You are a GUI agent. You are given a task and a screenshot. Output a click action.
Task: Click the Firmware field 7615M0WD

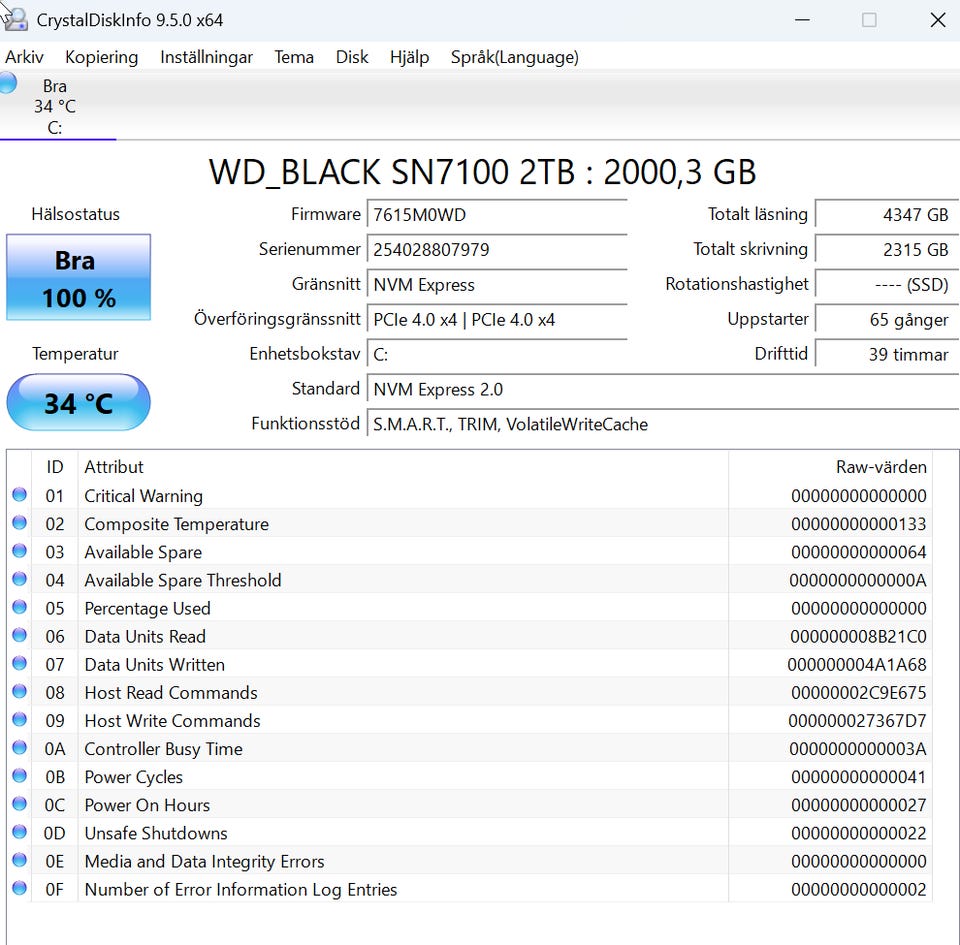(496, 215)
